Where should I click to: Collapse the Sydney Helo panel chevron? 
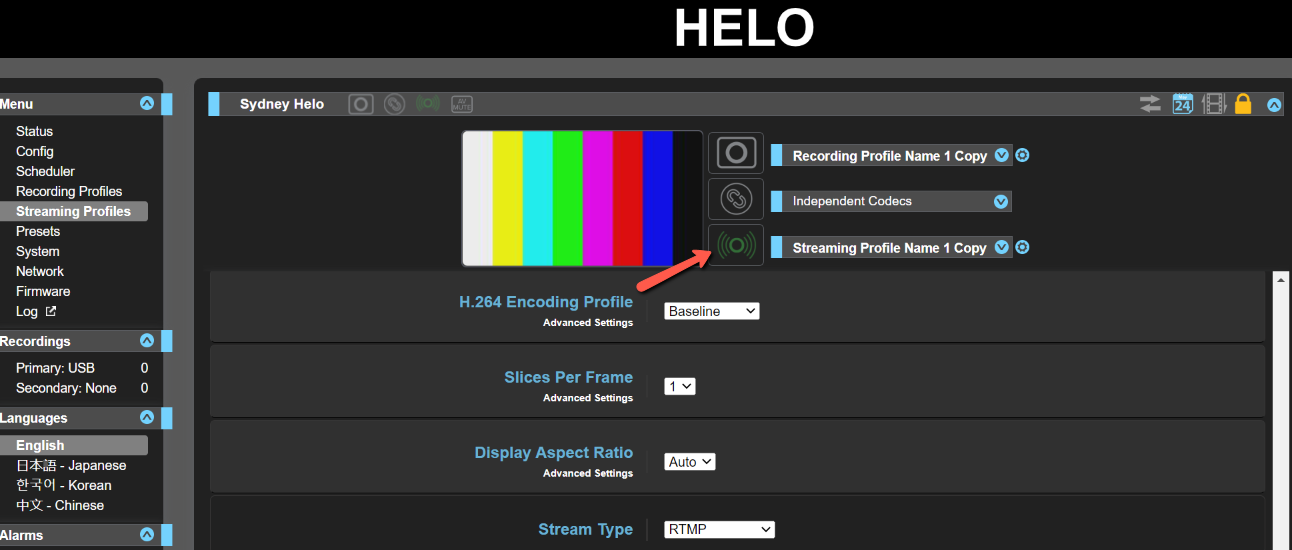click(x=1274, y=104)
